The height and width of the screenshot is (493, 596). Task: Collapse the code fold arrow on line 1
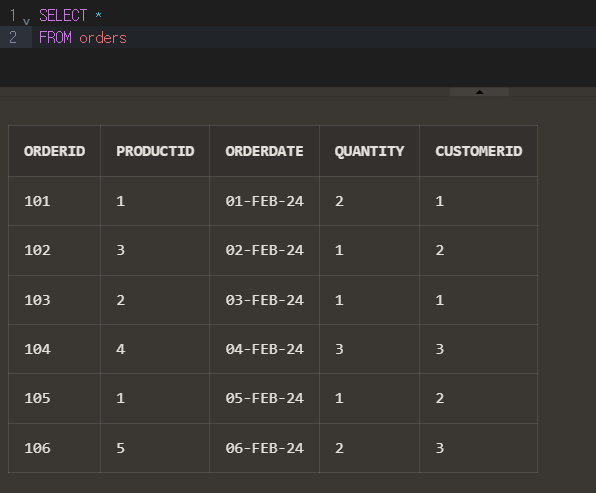tap(26, 21)
